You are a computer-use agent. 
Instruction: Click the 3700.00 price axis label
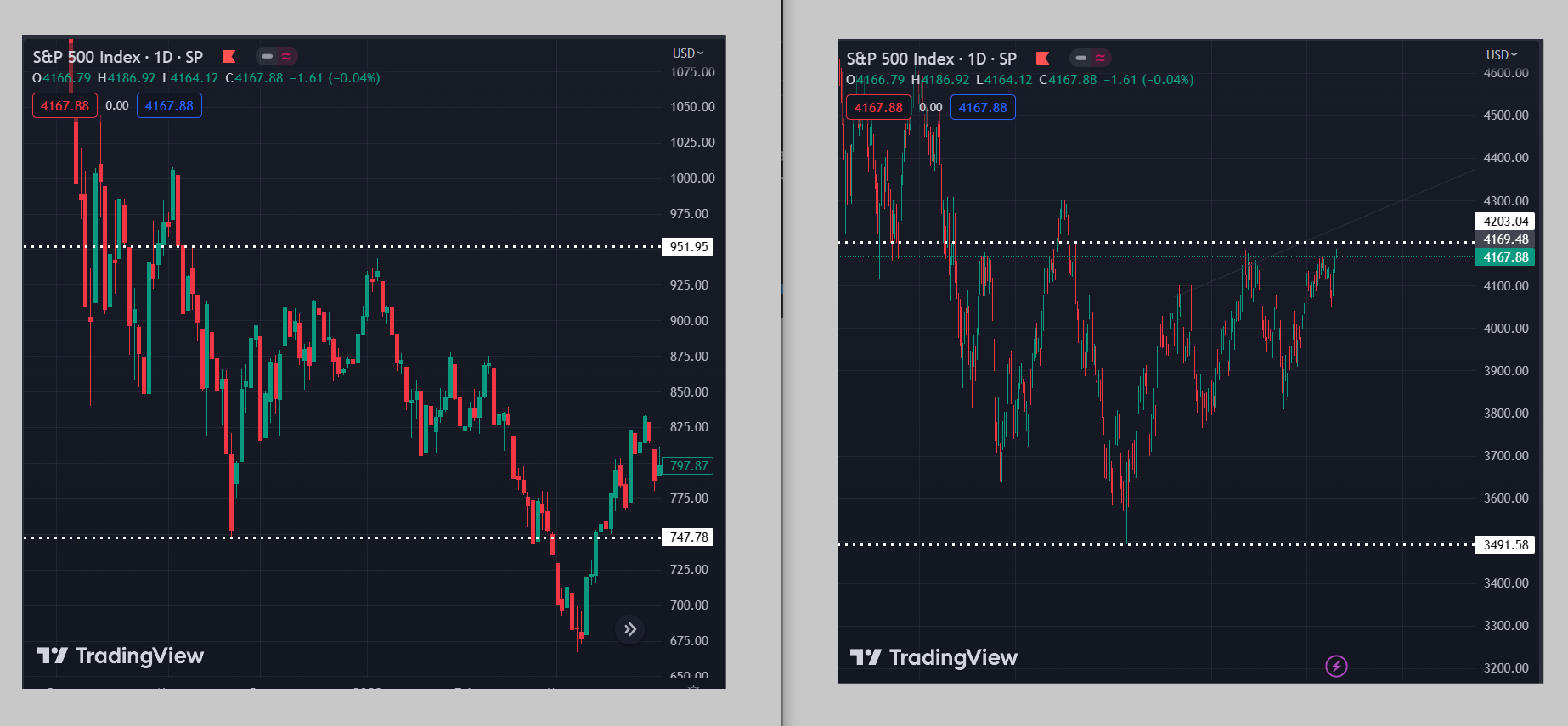(1506, 456)
